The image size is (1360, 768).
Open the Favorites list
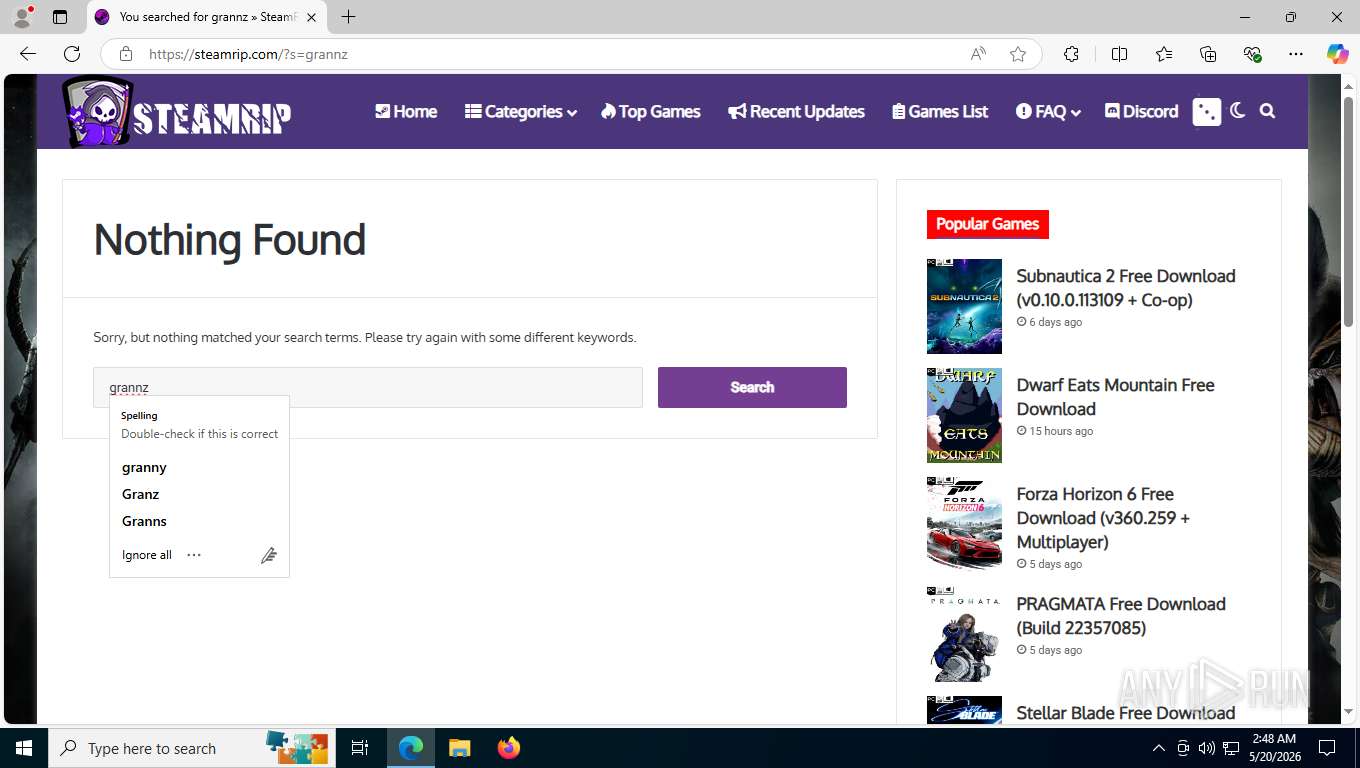point(1164,54)
